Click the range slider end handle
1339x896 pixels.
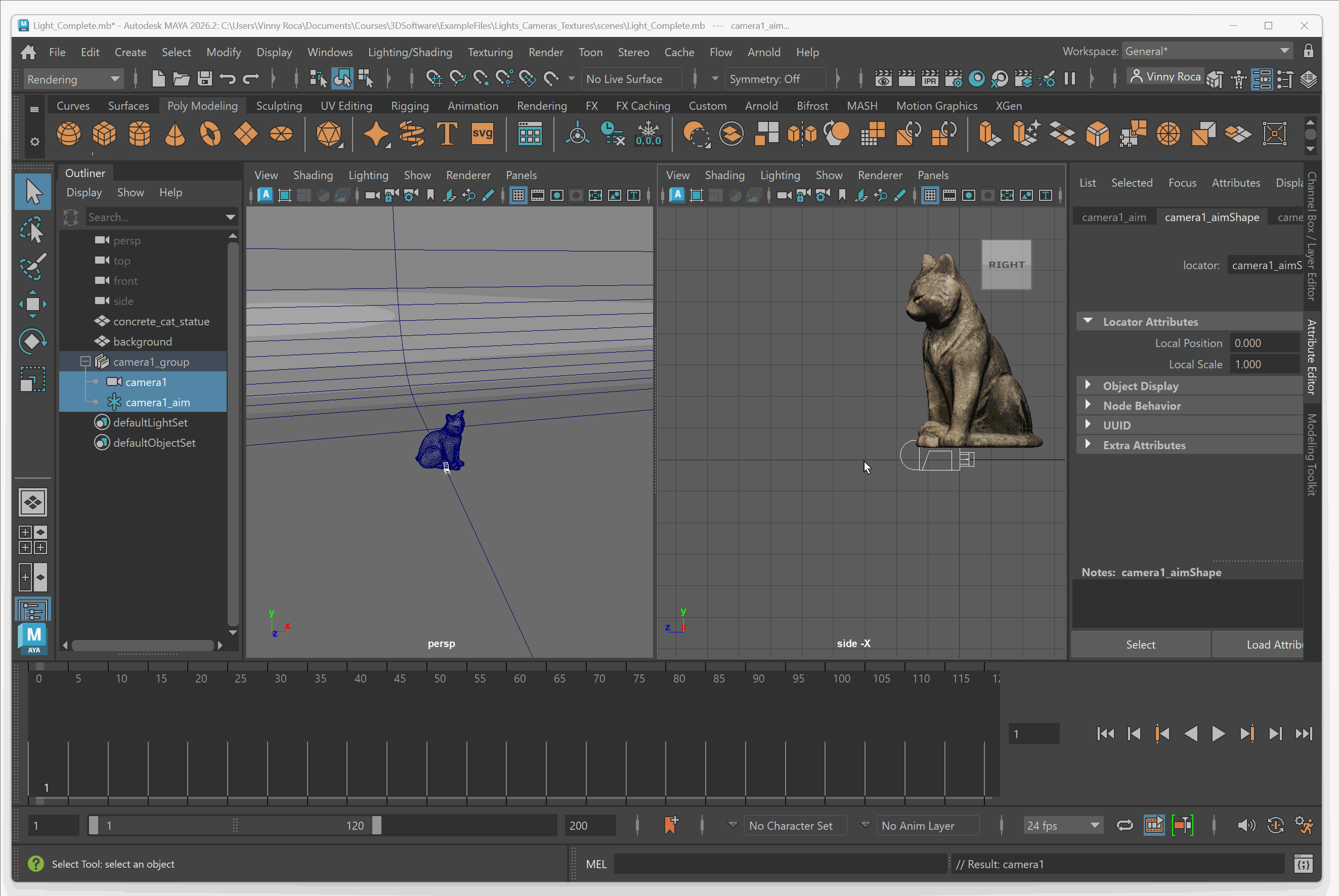pos(377,825)
